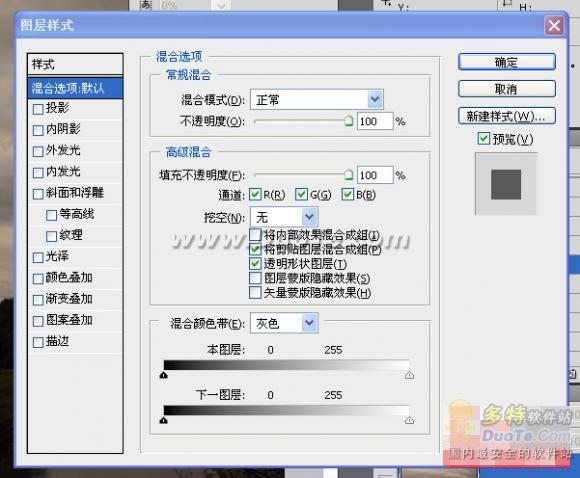
Task: Check 将内部效果混合成组 option
Action: [x=255, y=235]
